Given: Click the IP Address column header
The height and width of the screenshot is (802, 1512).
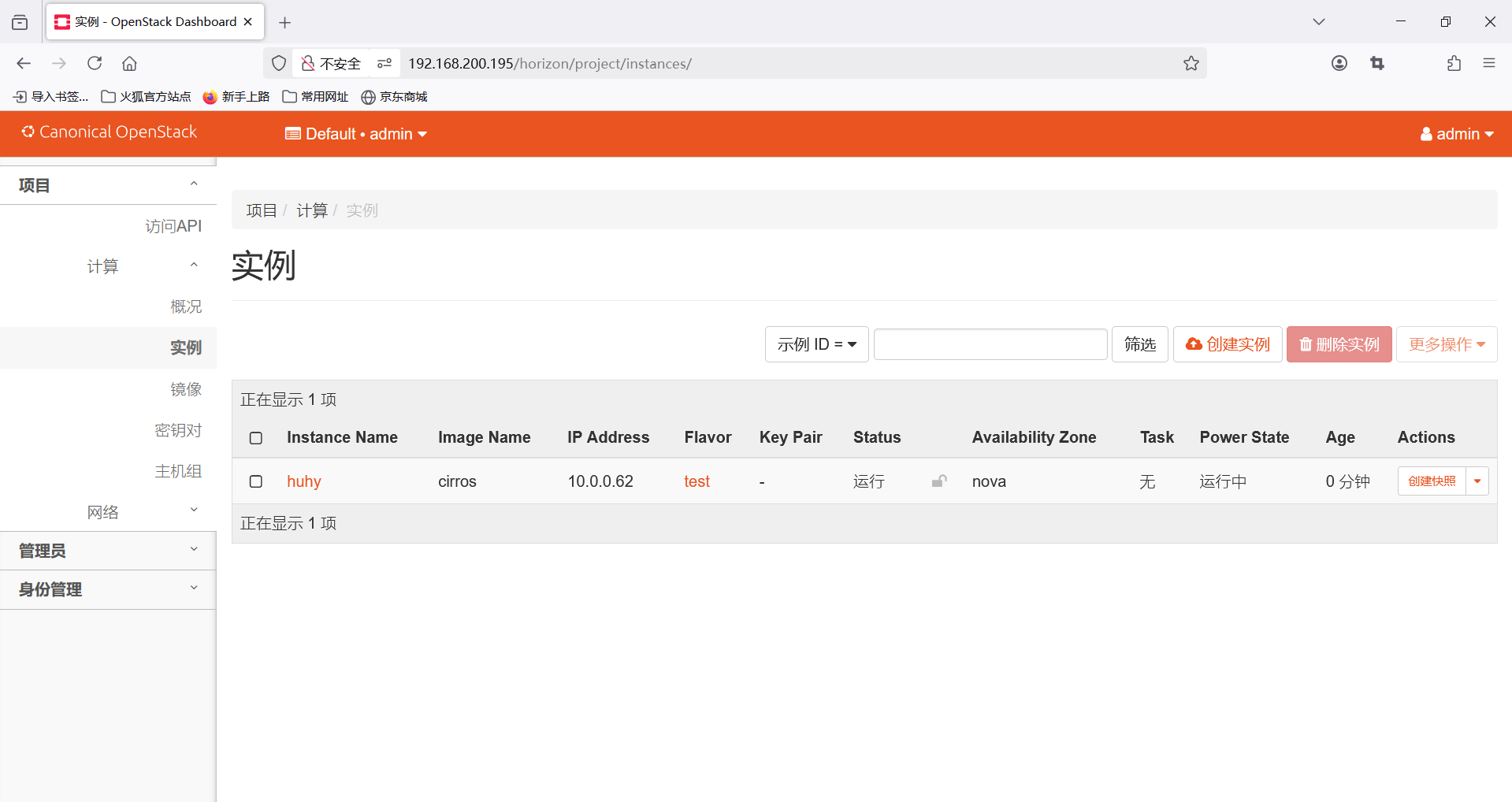Looking at the screenshot, I should click(608, 437).
